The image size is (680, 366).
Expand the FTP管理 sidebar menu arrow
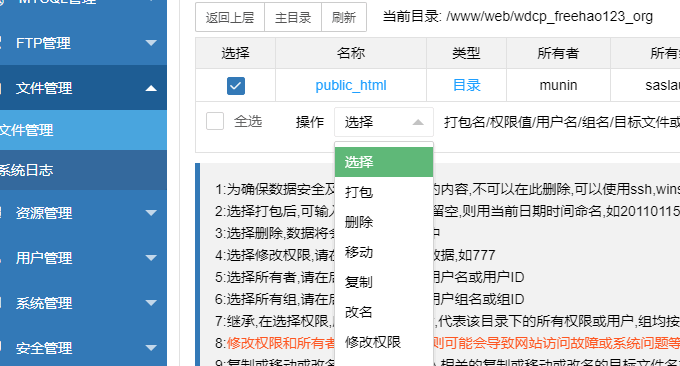[151, 43]
